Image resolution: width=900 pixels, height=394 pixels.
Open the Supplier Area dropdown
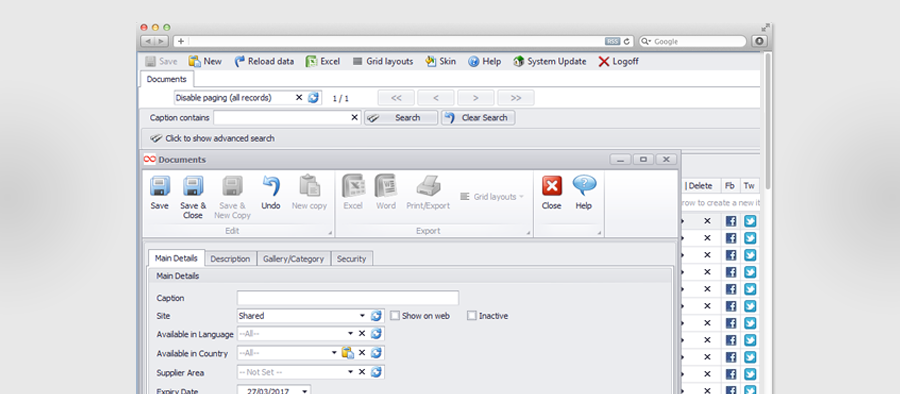[350, 372]
